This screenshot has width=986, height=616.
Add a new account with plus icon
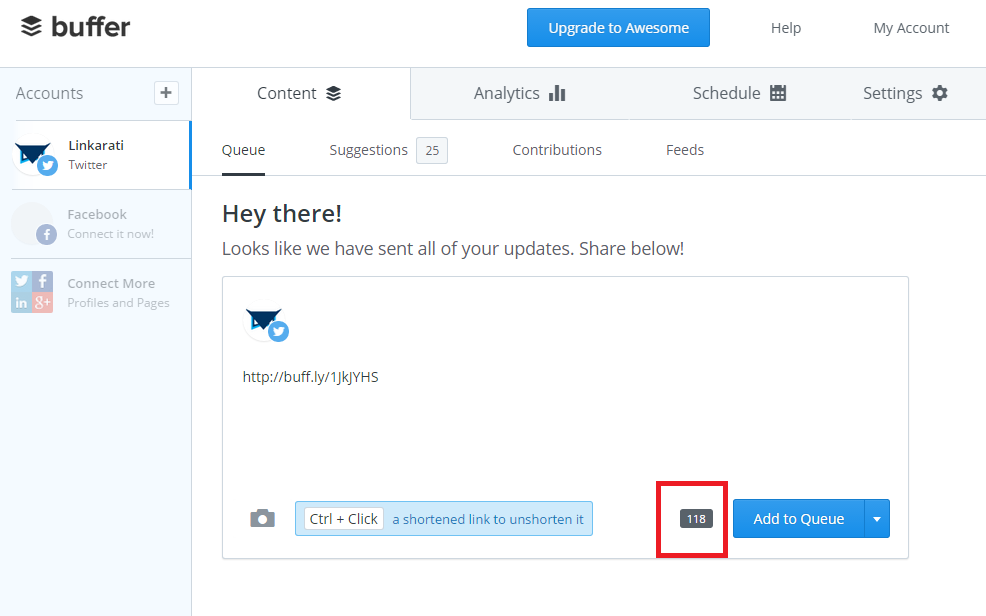point(166,93)
